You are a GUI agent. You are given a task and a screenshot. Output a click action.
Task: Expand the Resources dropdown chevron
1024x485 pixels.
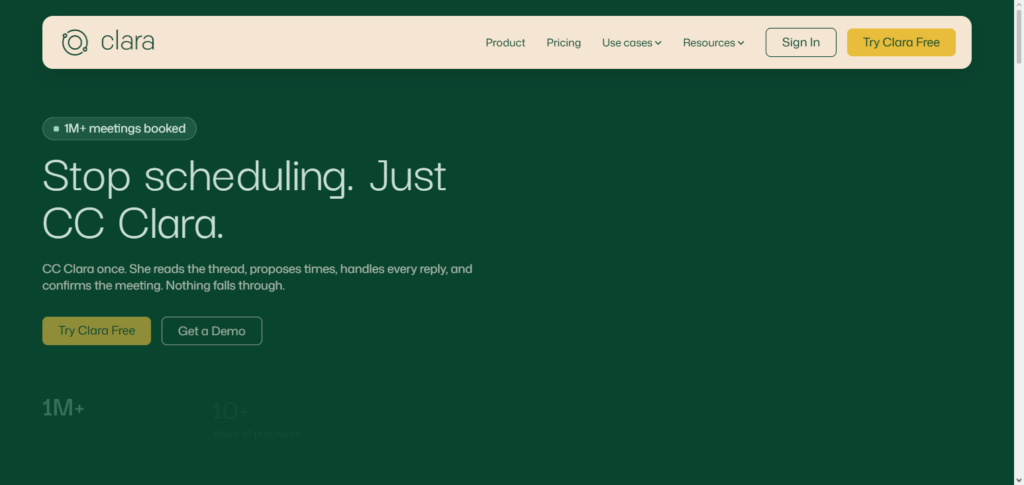click(741, 43)
